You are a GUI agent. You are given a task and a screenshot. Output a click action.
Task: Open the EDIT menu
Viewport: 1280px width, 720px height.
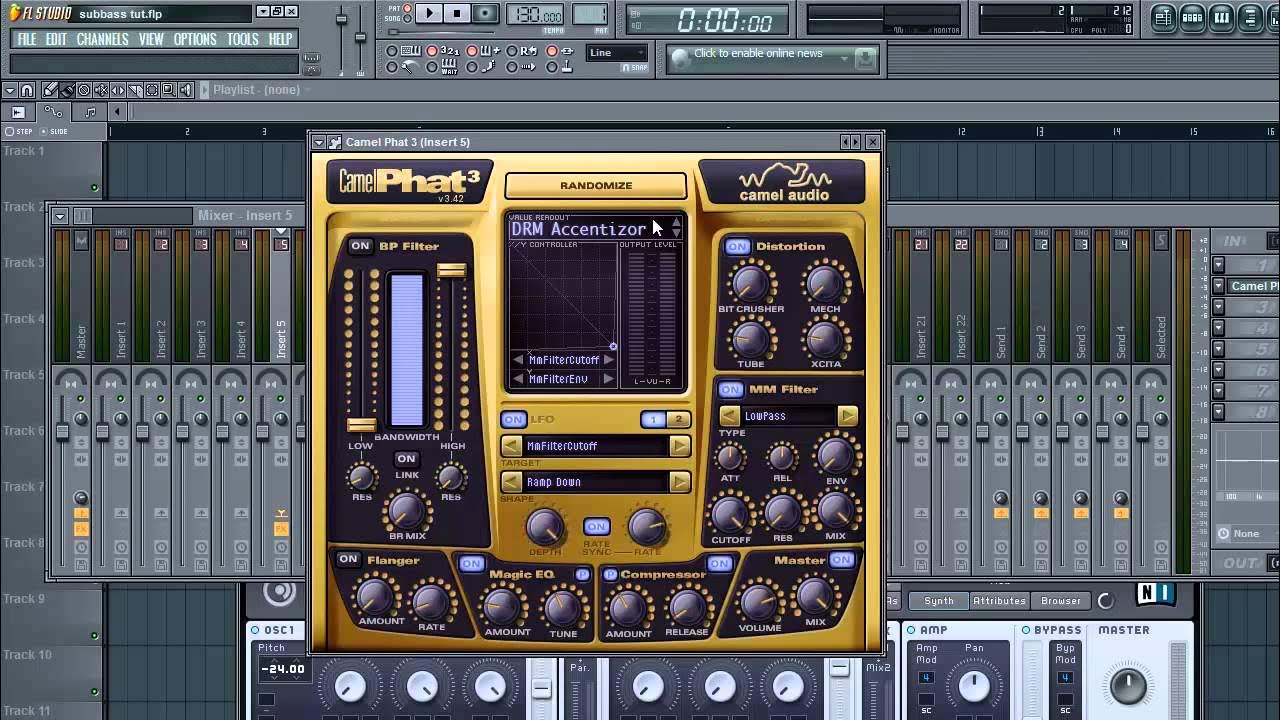pyautogui.click(x=56, y=39)
